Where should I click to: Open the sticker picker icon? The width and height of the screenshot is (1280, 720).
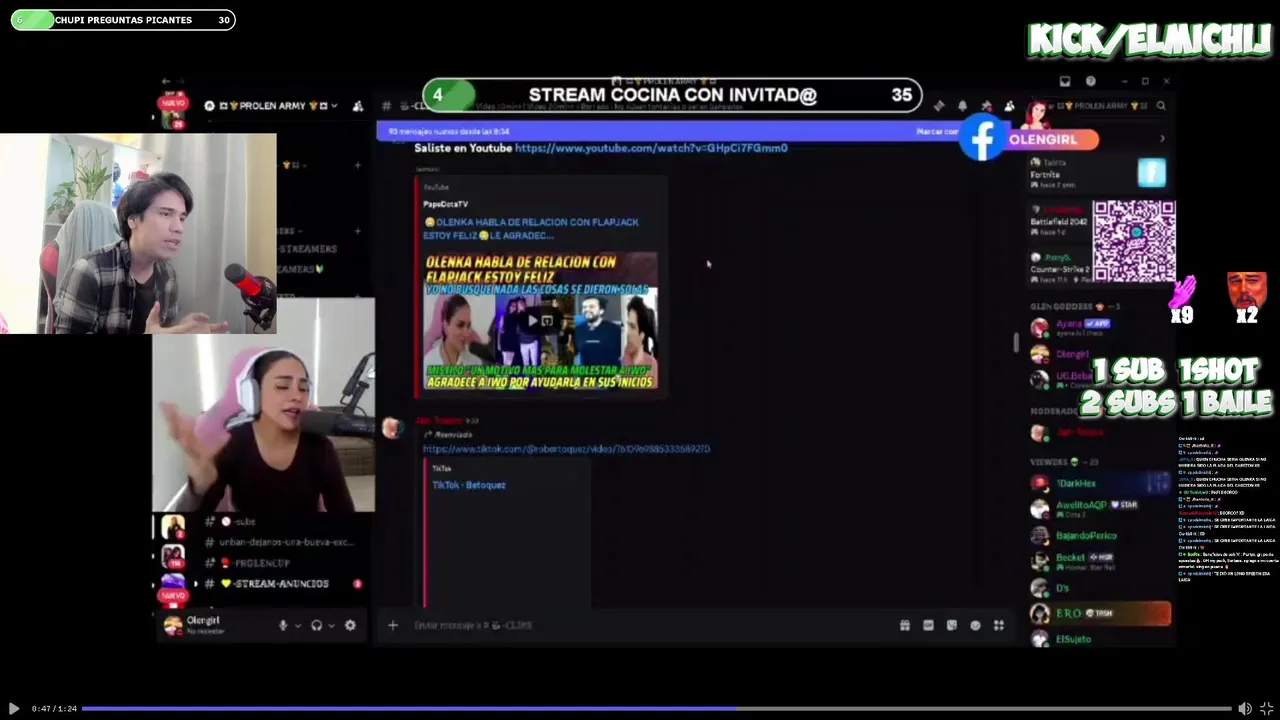[x=951, y=625]
